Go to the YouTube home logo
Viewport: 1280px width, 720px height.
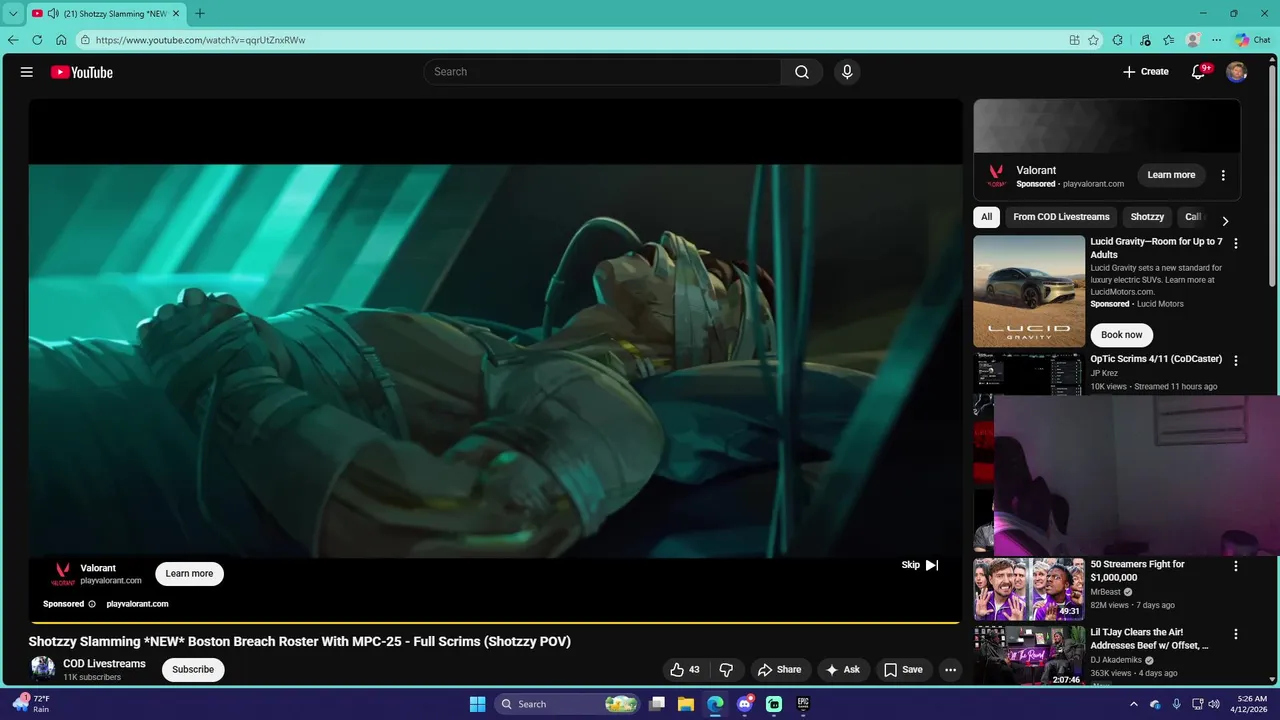[x=82, y=72]
